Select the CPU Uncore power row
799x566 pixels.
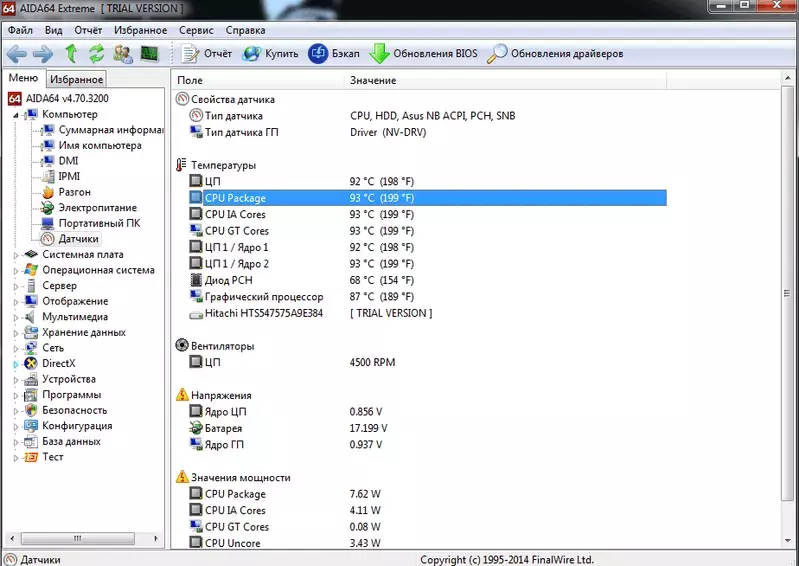tap(427, 543)
